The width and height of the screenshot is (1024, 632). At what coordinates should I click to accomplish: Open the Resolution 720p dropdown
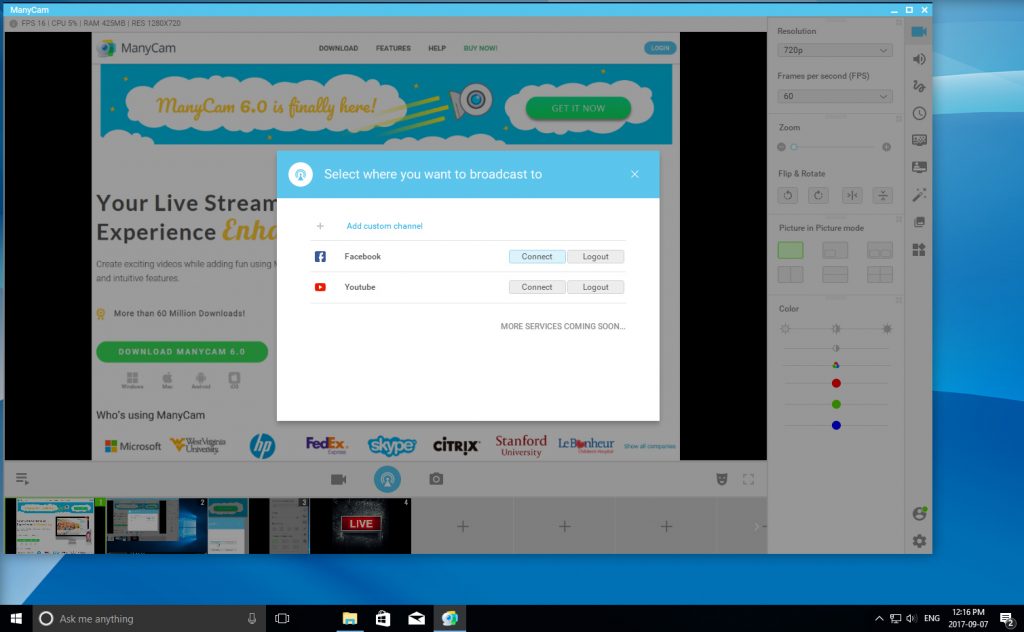point(835,50)
